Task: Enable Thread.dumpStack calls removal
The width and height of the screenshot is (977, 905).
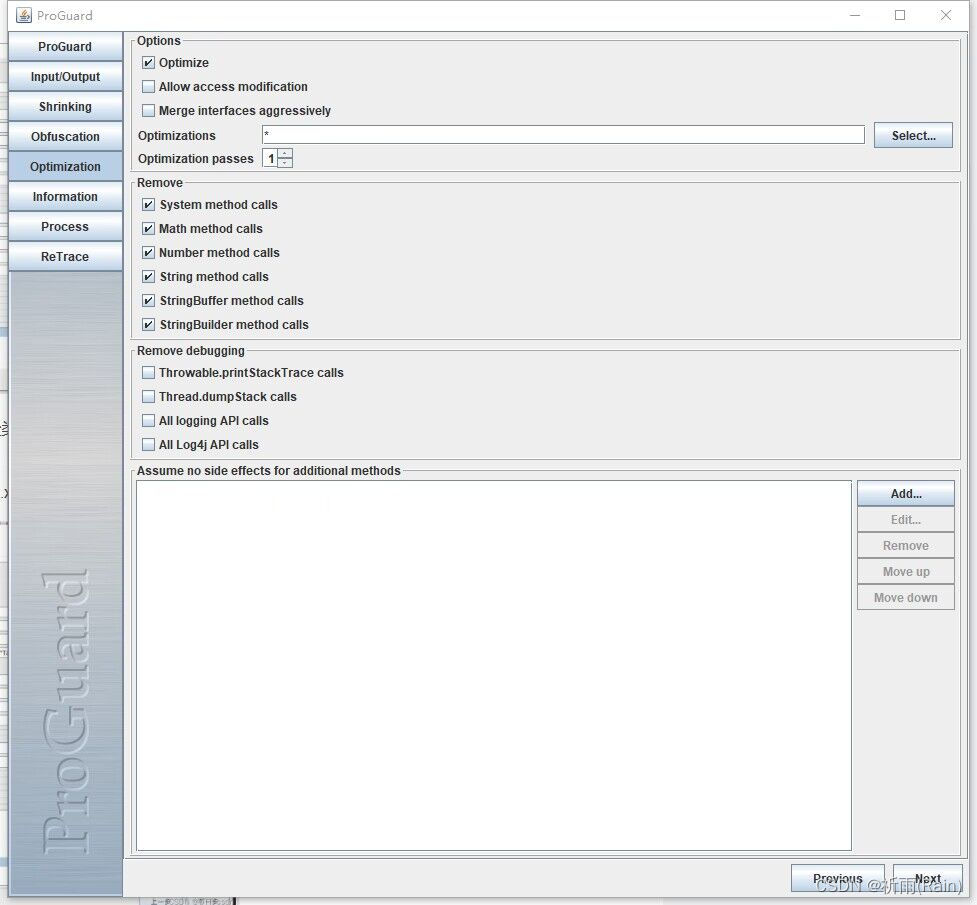Action: [148, 396]
